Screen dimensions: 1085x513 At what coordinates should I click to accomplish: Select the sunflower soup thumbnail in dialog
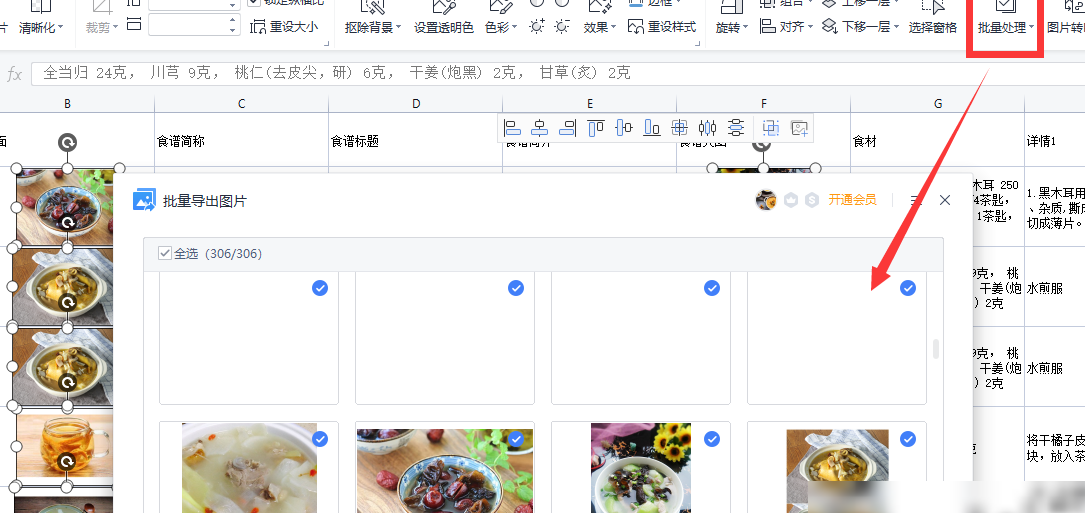click(641, 468)
